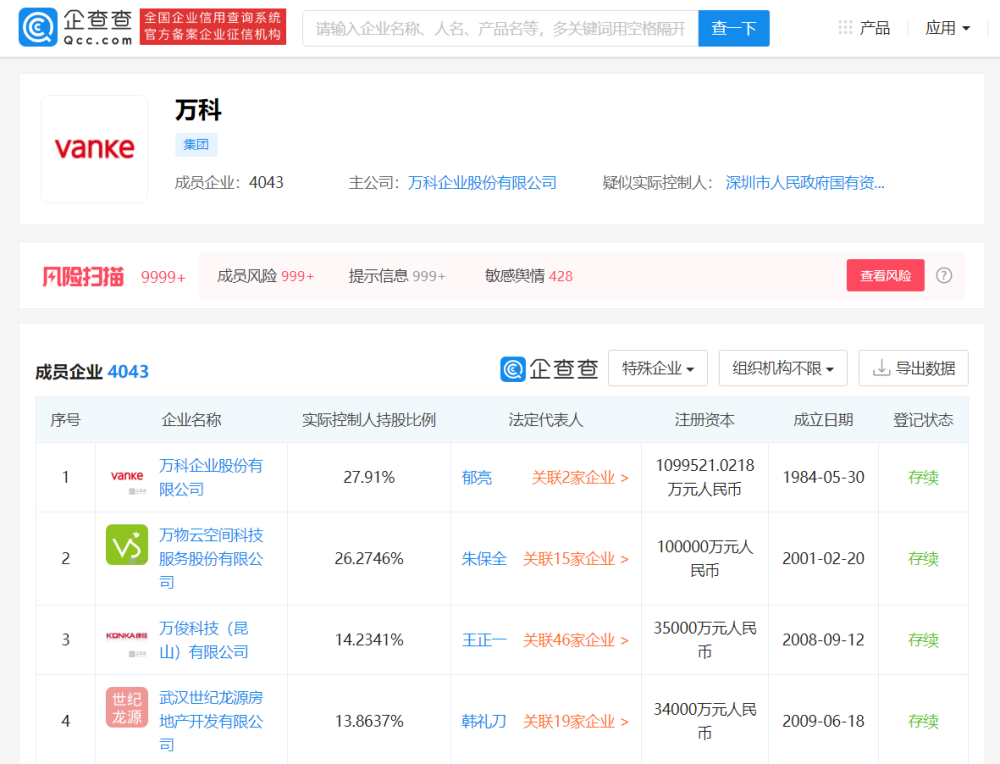Open the 产品 menu
1000x764 pixels.
coord(874,28)
